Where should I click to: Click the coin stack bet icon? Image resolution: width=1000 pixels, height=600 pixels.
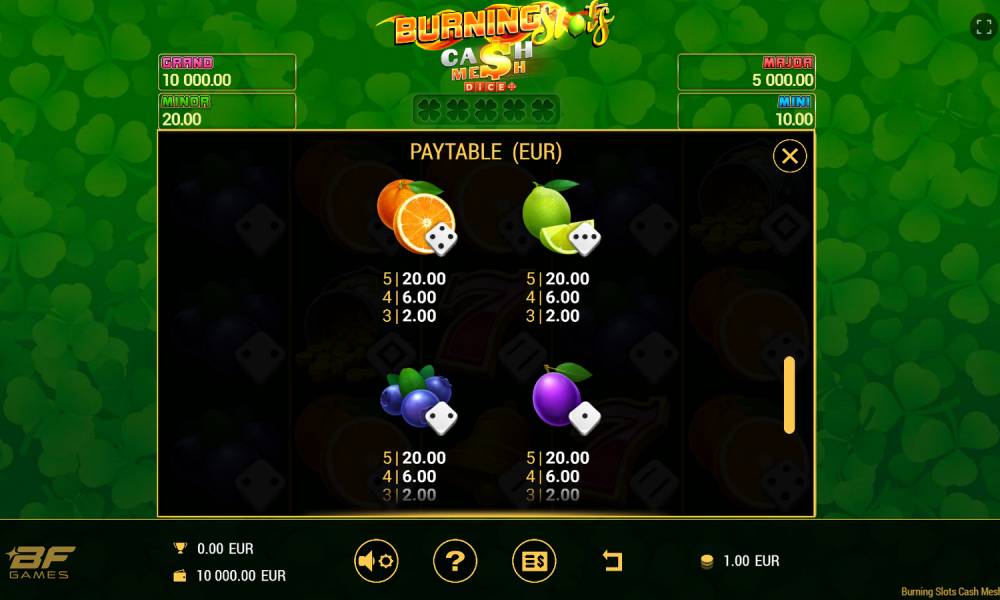coord(707,562)
